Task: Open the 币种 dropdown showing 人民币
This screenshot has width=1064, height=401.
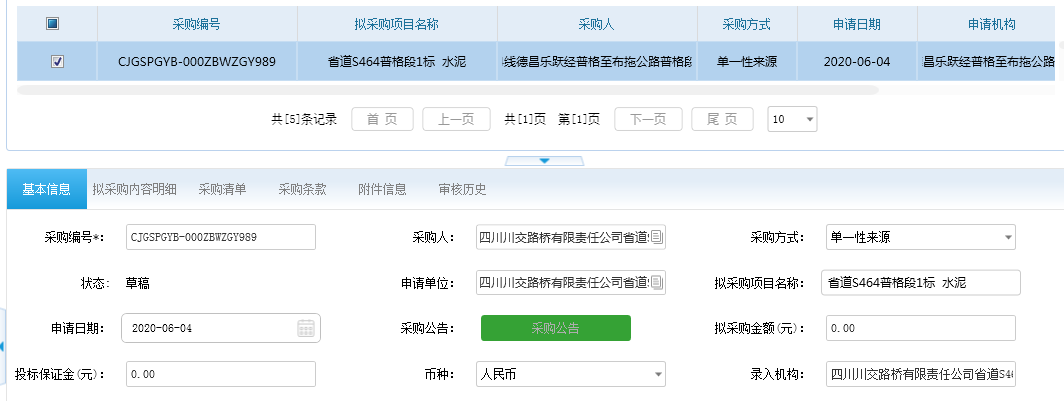Action: point(657,374)
